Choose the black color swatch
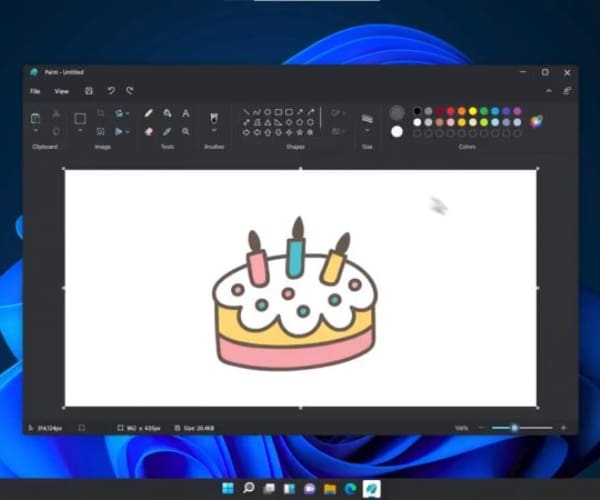Screen dimensions: 600x500 (417, 111)
